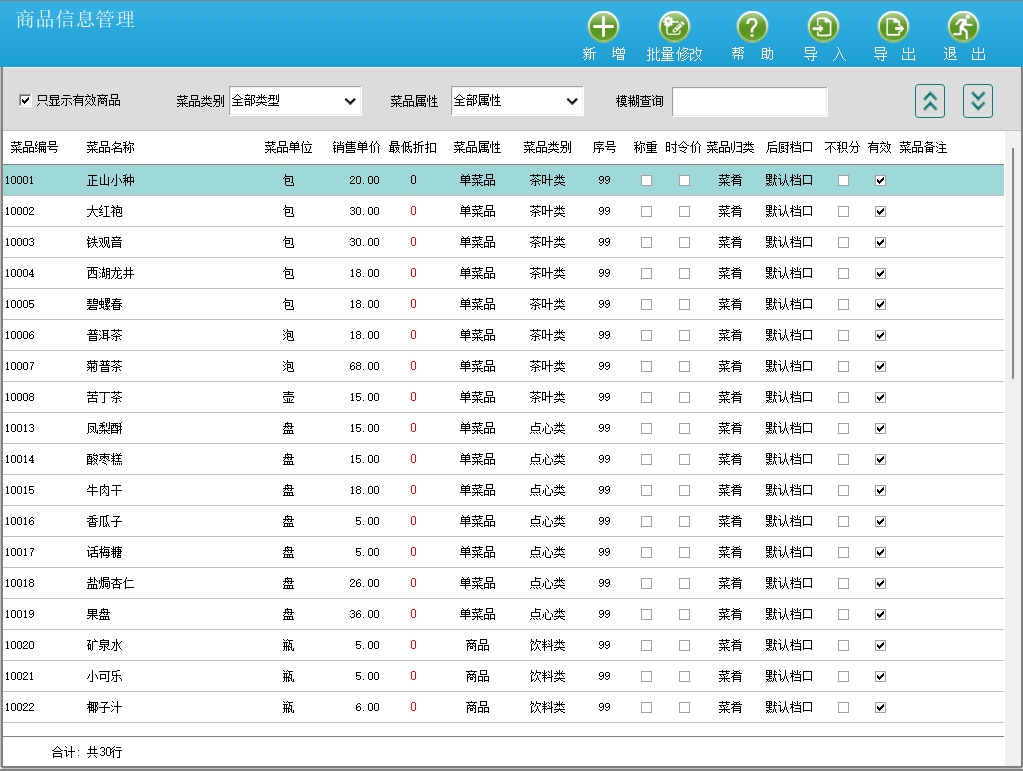Click the 新增 (Add) plus icon
1023x771 pixels.
pos(603,28)
